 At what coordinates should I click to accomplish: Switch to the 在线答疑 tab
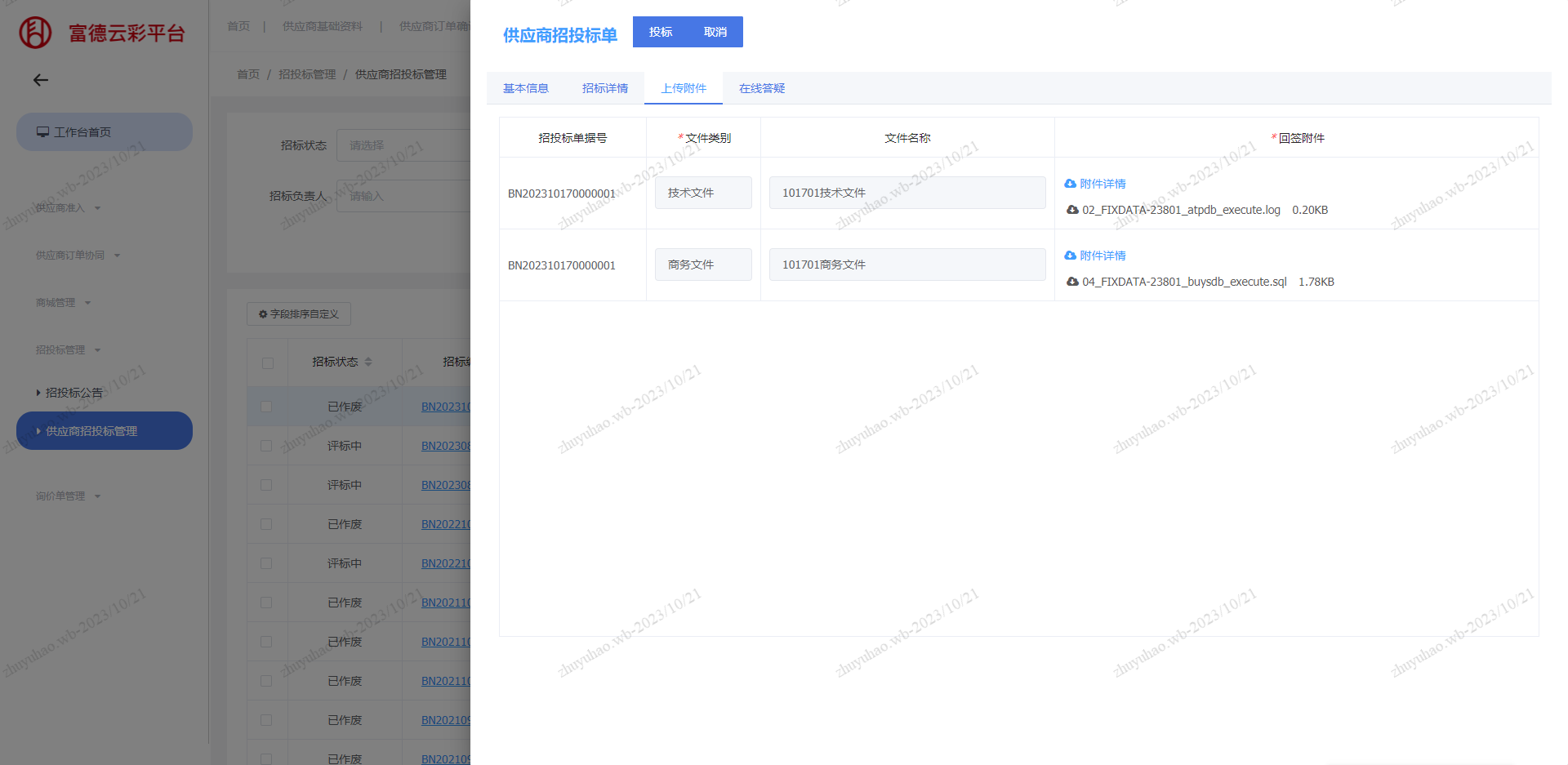click(x=762, y=88)
